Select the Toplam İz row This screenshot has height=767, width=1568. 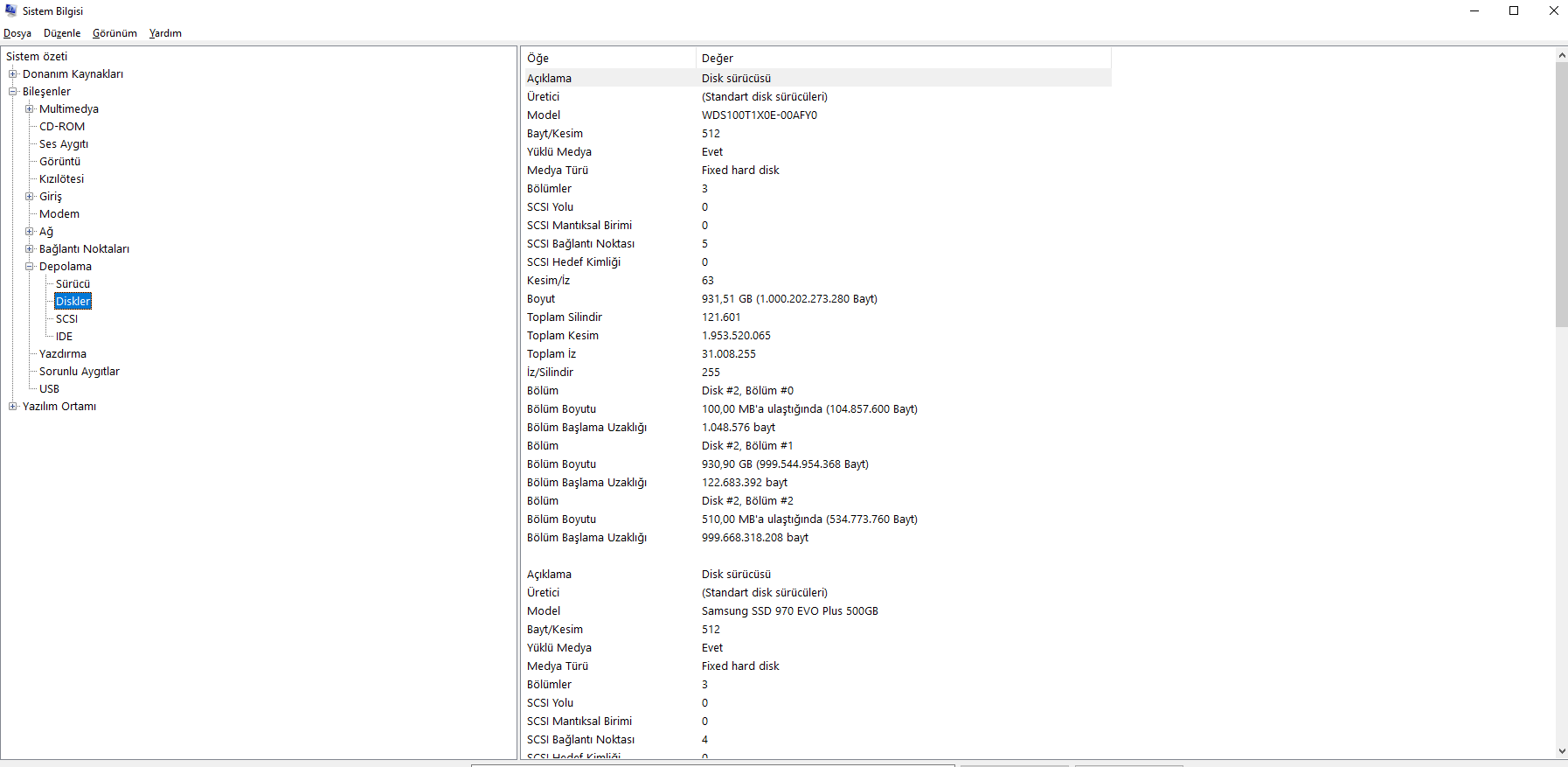(x=816, y=354)
